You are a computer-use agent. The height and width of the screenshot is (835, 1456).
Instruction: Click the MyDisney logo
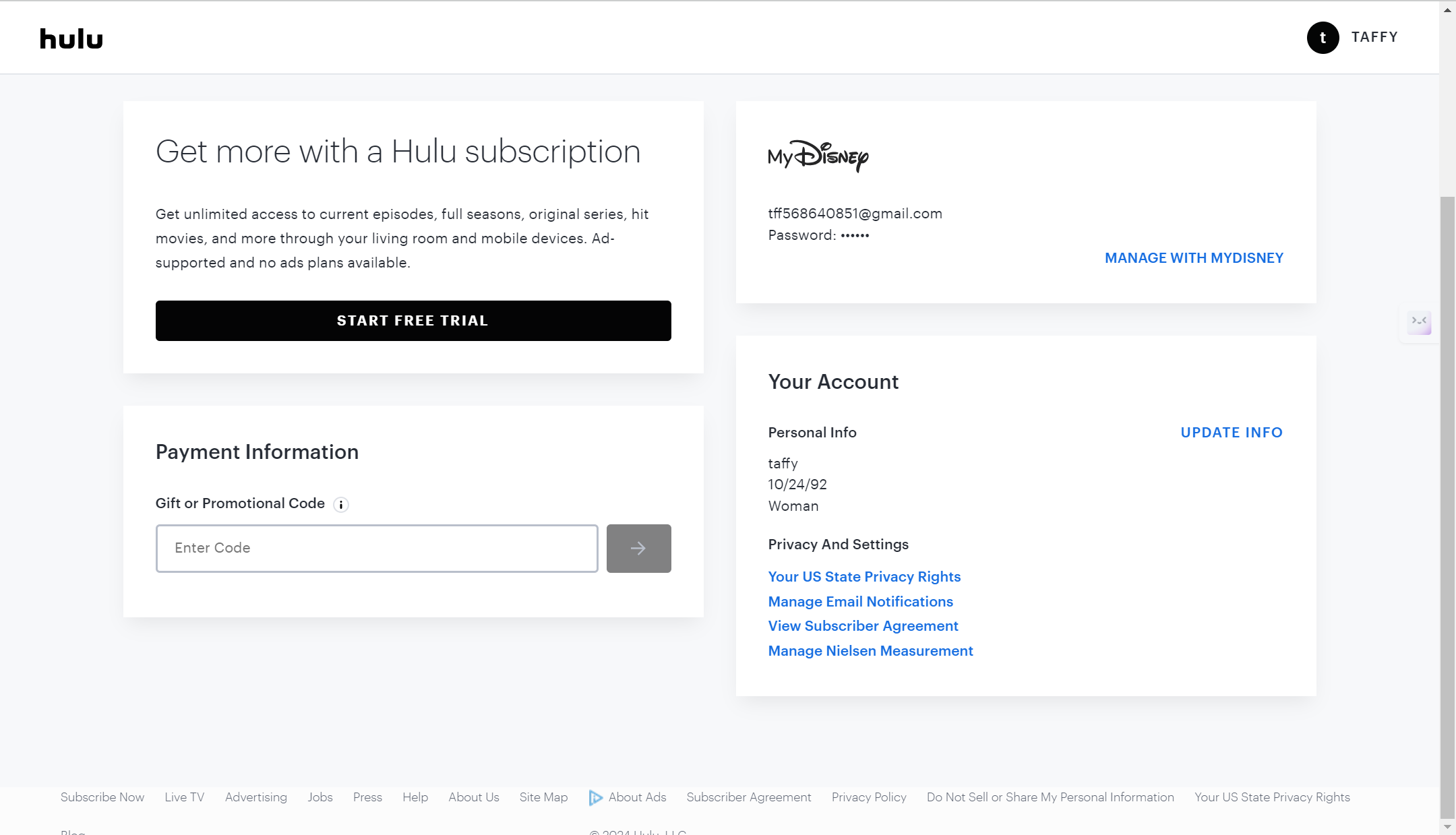[x=818, y=156]
